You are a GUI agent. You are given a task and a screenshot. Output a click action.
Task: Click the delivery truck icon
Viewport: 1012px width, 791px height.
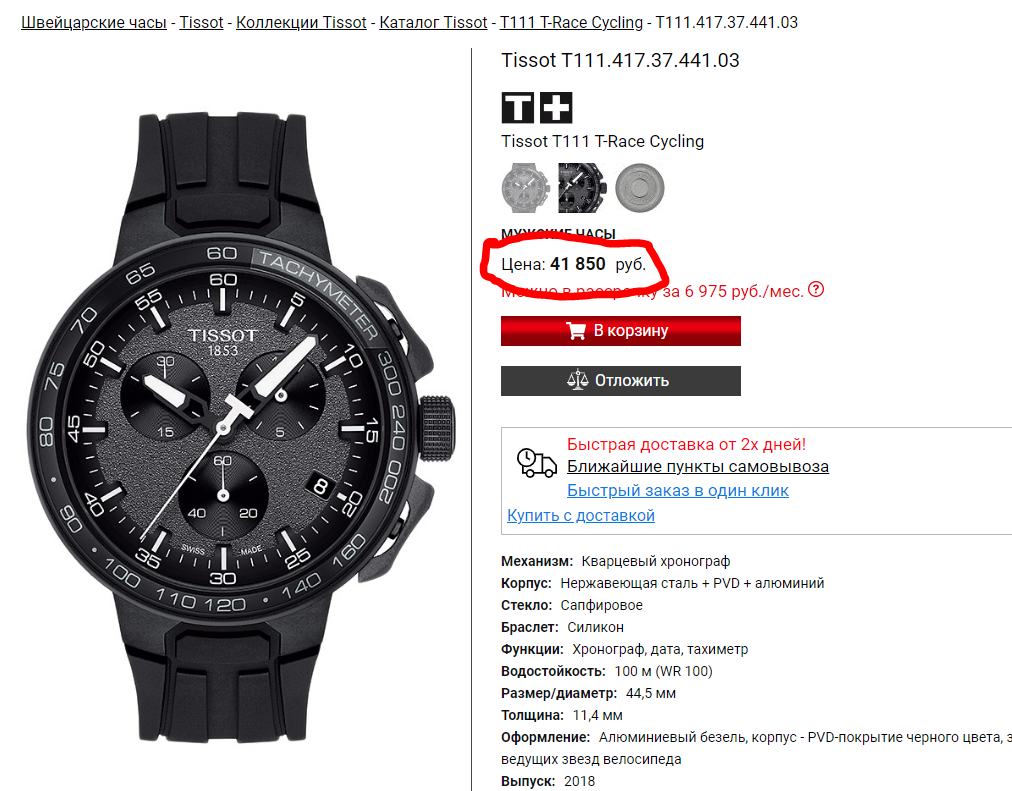point(537,461)
